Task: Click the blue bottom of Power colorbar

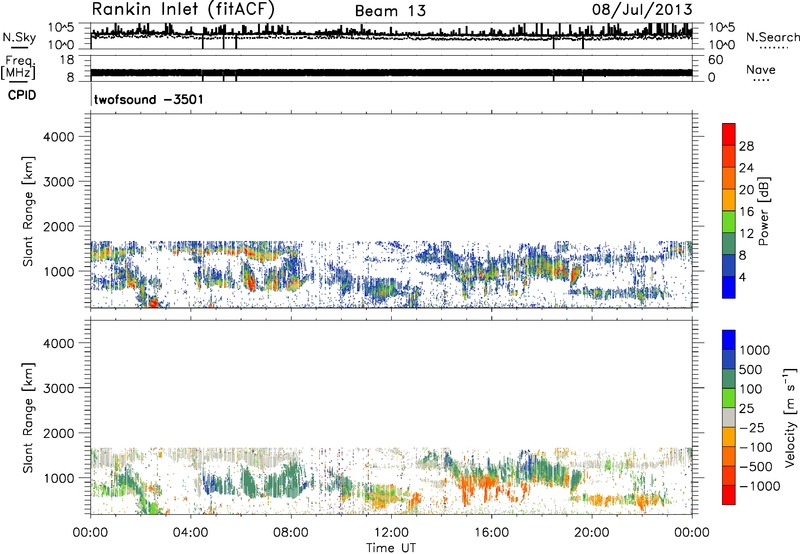Action: point(729,287)
